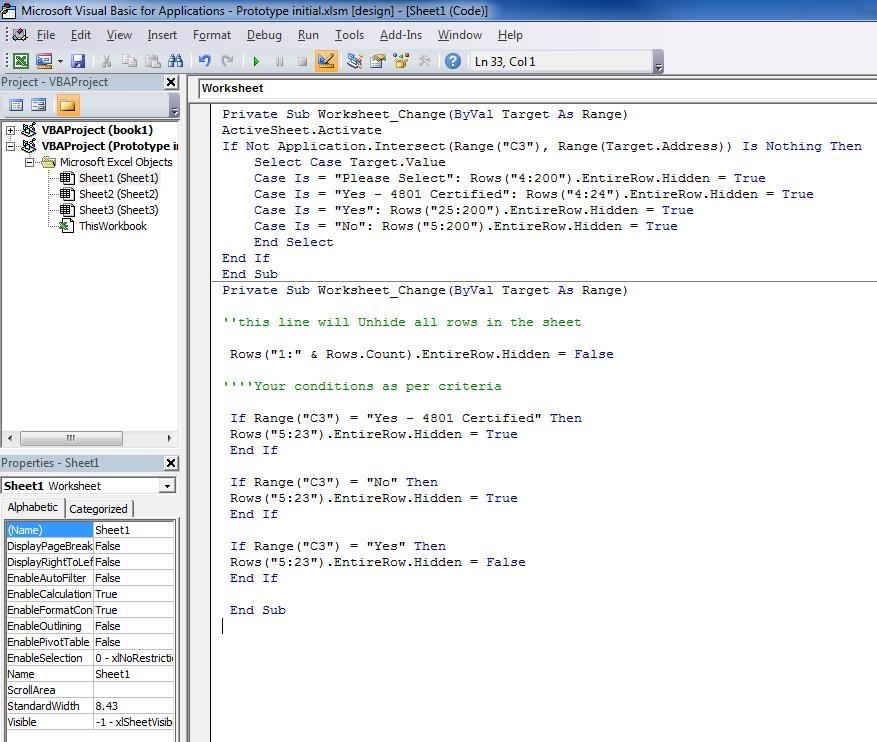This screenshot has height=742, width=877.
Task: Click the Find binoculars icon
Action: [x=175, y=61]
